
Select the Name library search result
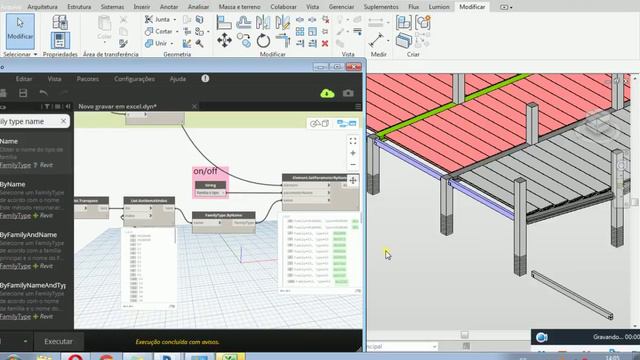(x=9, y=141)
